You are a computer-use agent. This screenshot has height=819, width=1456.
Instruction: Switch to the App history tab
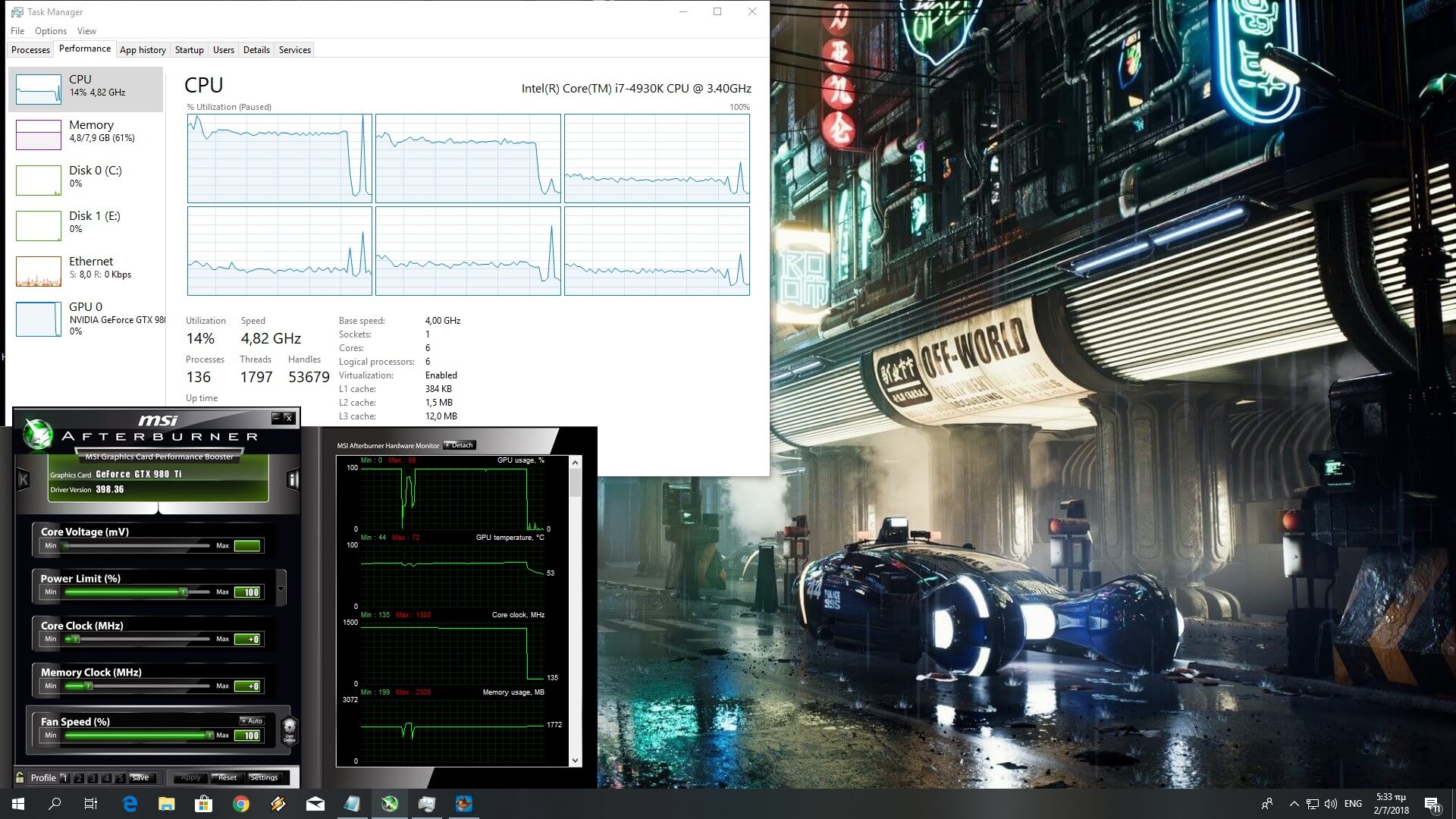click(x=143, y=50)
